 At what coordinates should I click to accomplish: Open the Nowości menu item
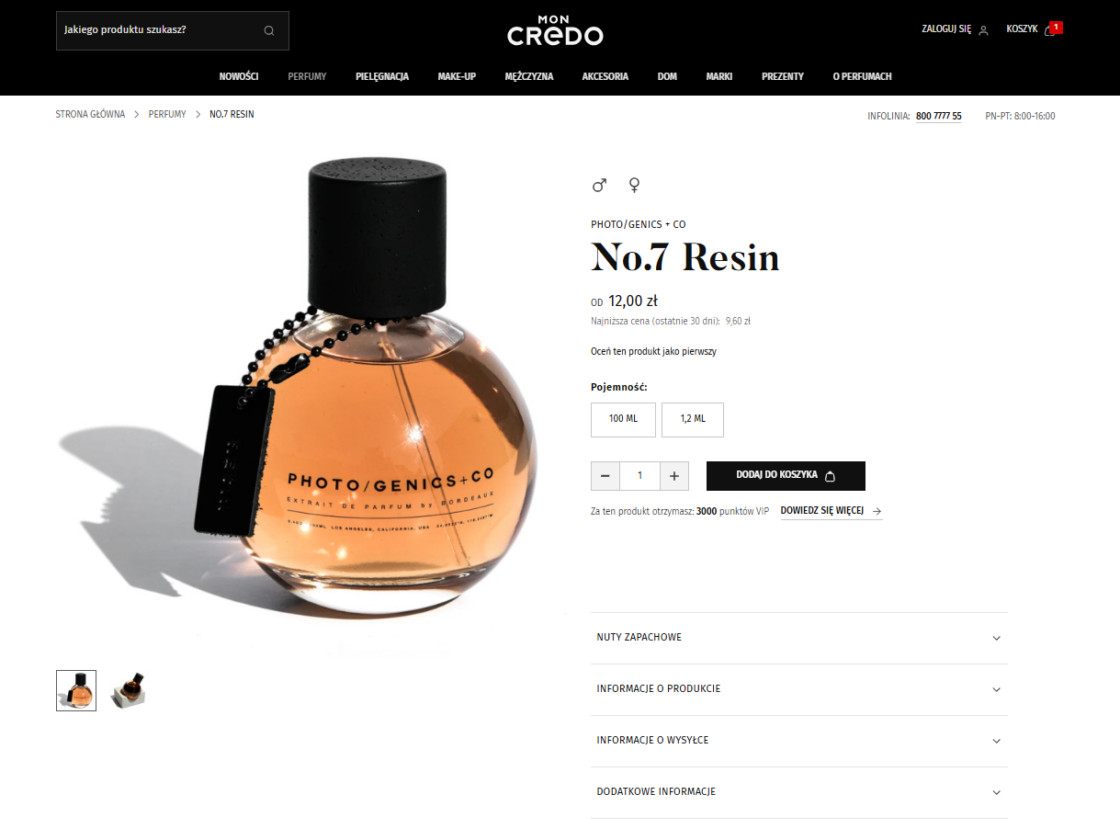(x=239, y=76)
